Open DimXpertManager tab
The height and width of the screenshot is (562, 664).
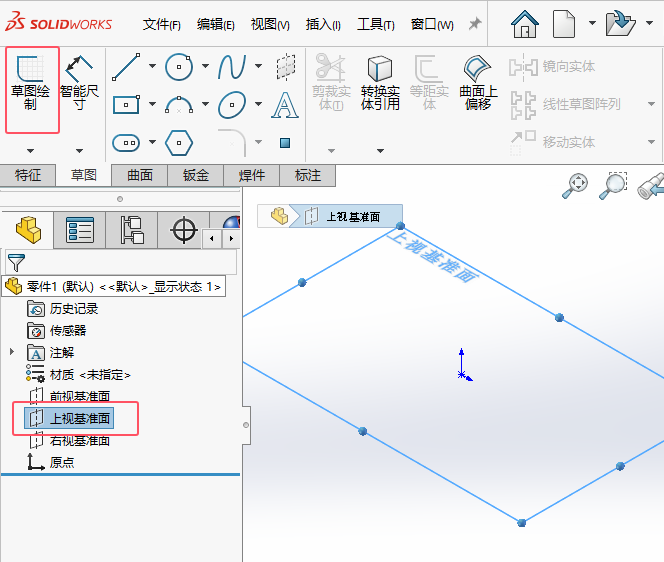click(x=184, y=230)
